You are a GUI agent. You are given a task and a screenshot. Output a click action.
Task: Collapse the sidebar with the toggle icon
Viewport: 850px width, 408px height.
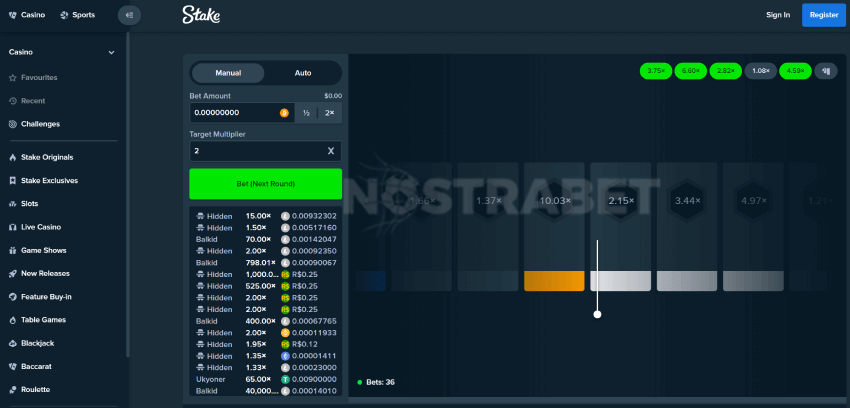(x=129, y=15)
